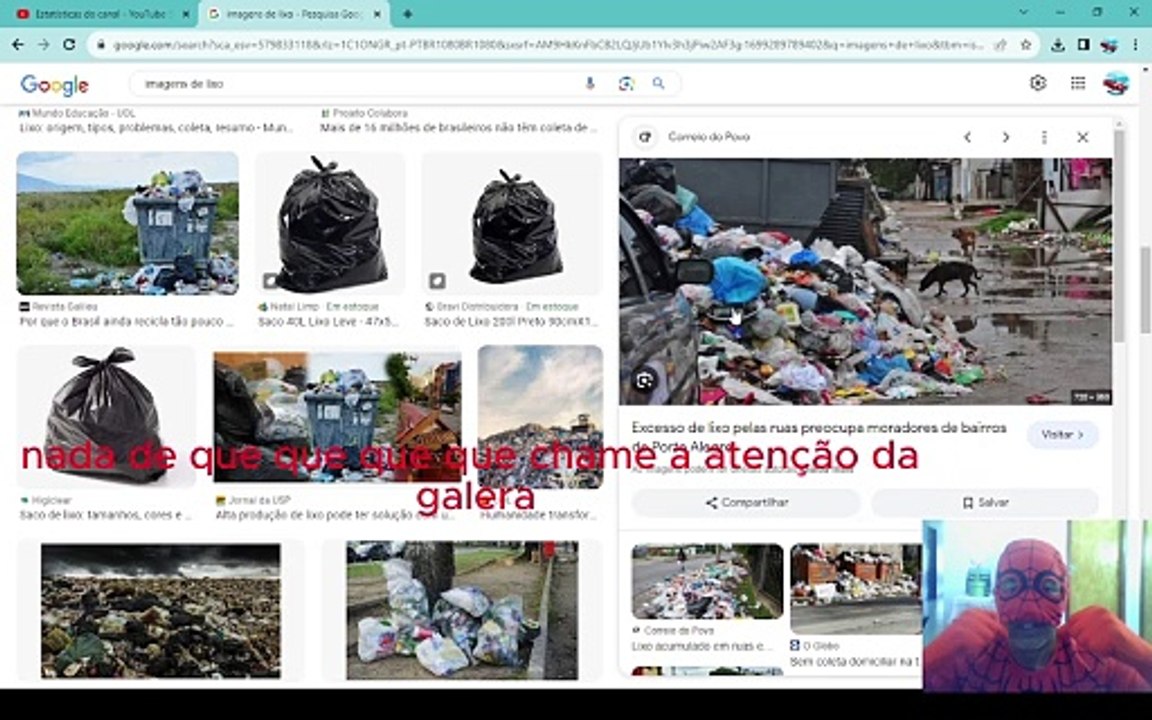Click the main page vertical scrollbar
Screen dimensions: 1152x720
(x=1145, y=290)
